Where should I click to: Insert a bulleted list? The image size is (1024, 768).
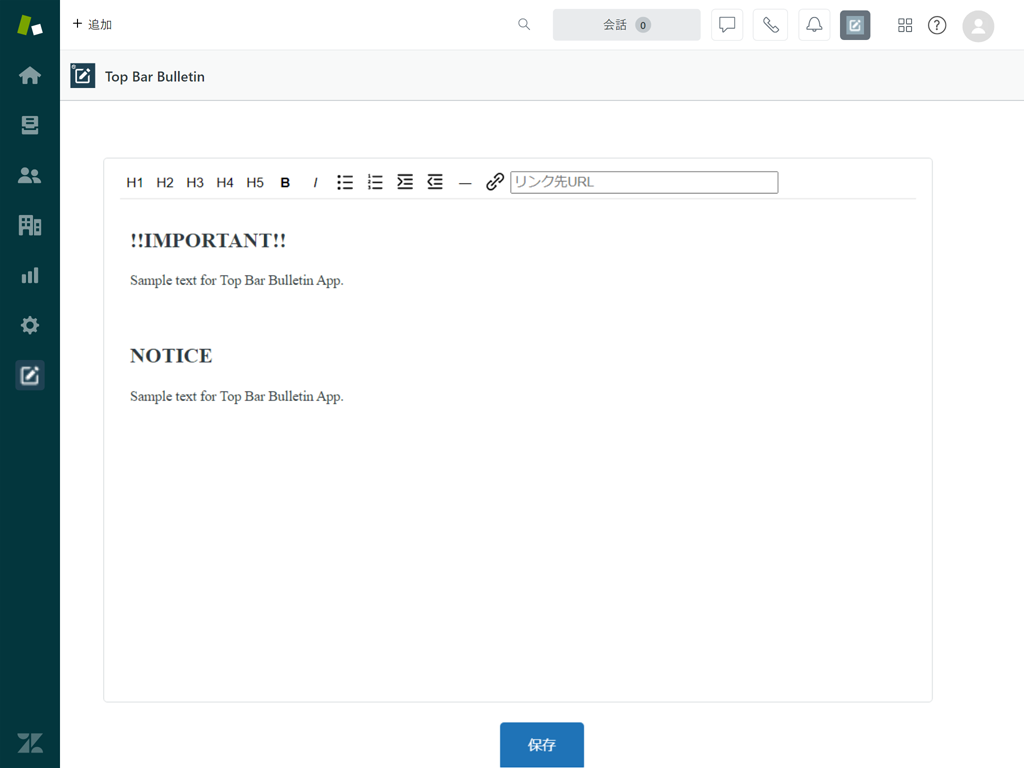[x=345, y=182]
